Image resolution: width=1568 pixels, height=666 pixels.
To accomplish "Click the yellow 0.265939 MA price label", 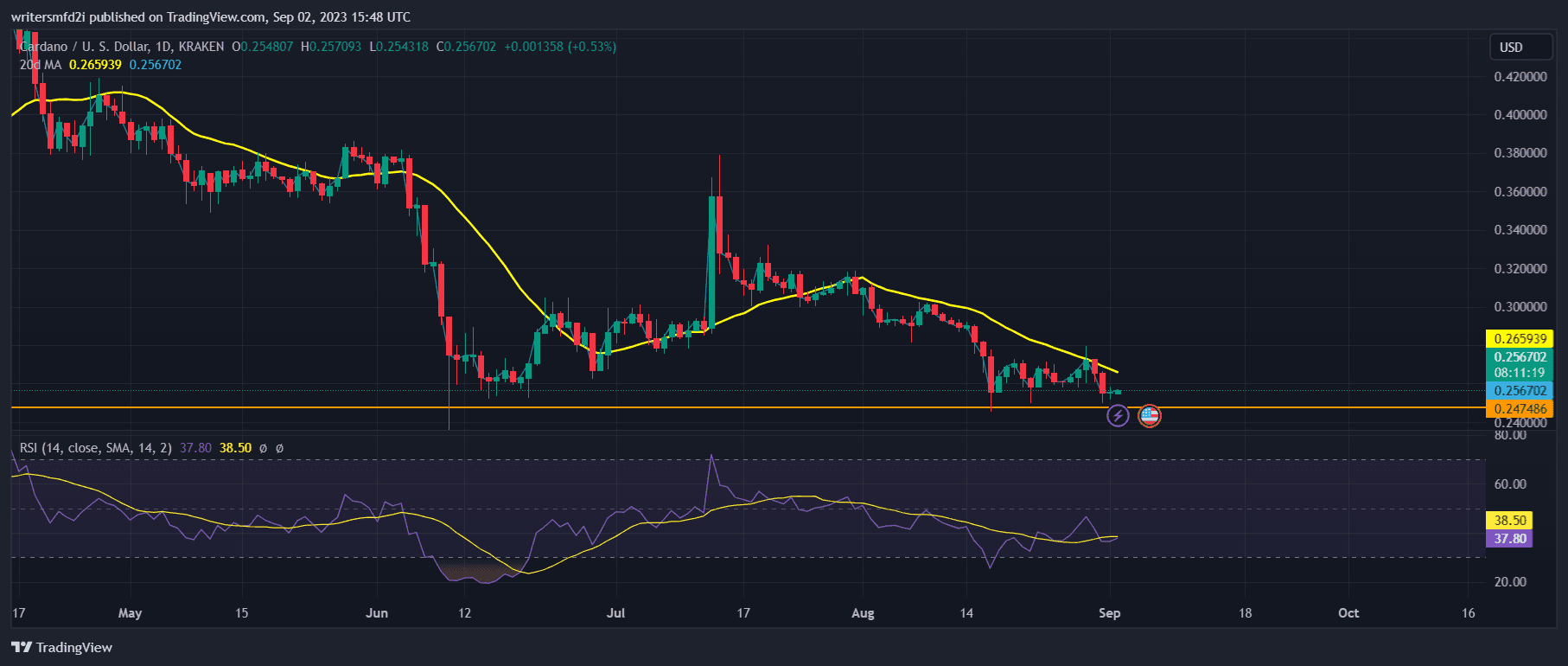I will tap(1520, 339).
